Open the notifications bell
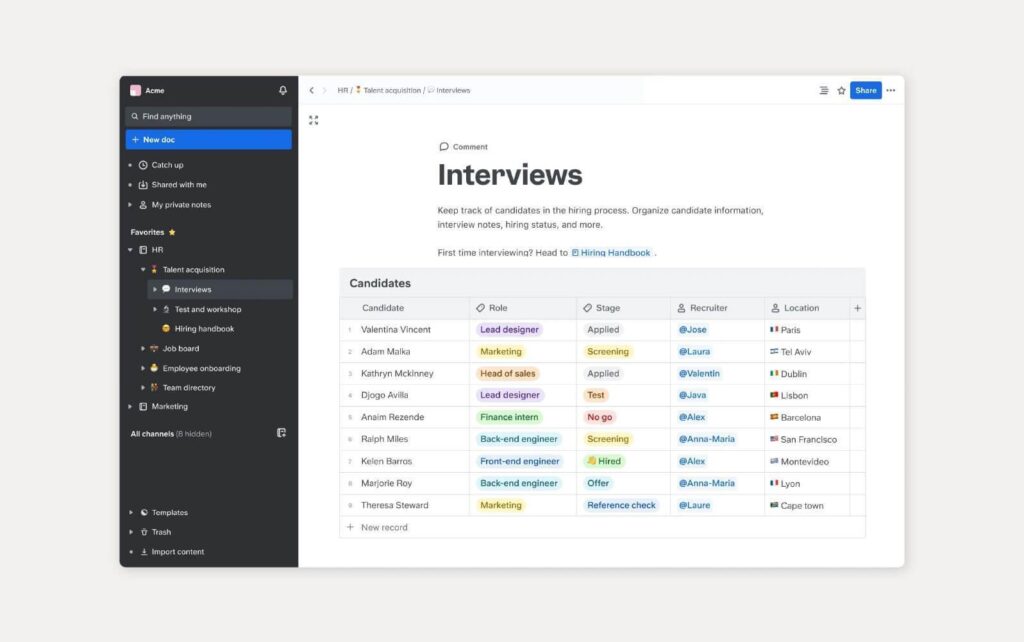This screenshot has height=642, width=1024. [282, 90]
